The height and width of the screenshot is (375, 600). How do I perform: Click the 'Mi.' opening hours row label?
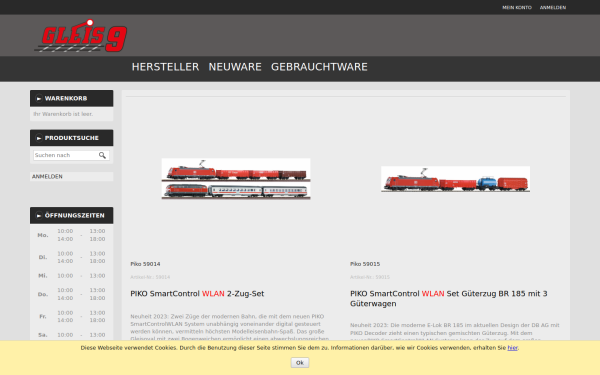pos(42,276)
